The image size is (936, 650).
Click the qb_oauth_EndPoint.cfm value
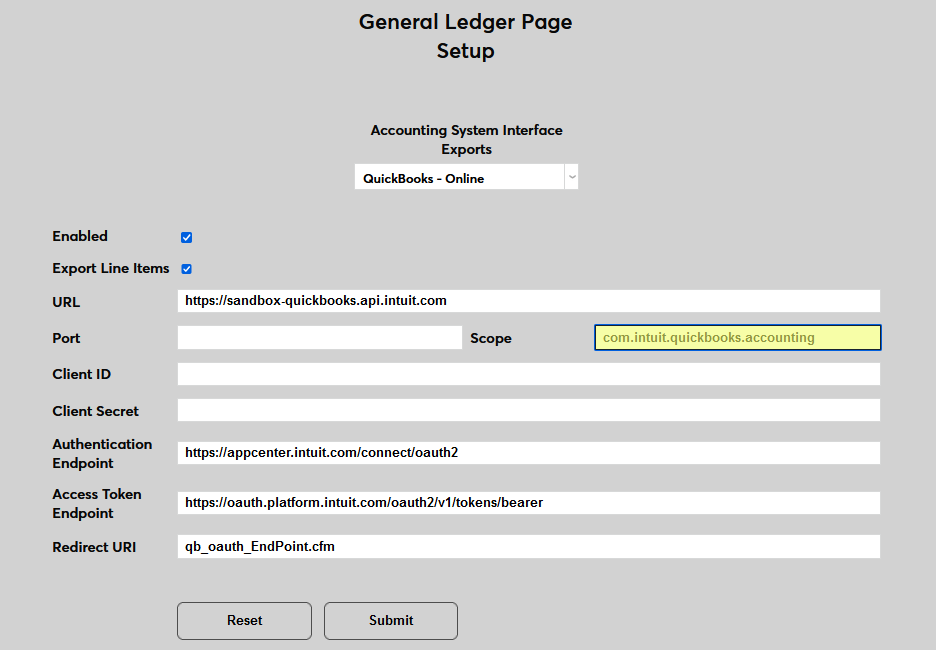[x=258, y=546]
